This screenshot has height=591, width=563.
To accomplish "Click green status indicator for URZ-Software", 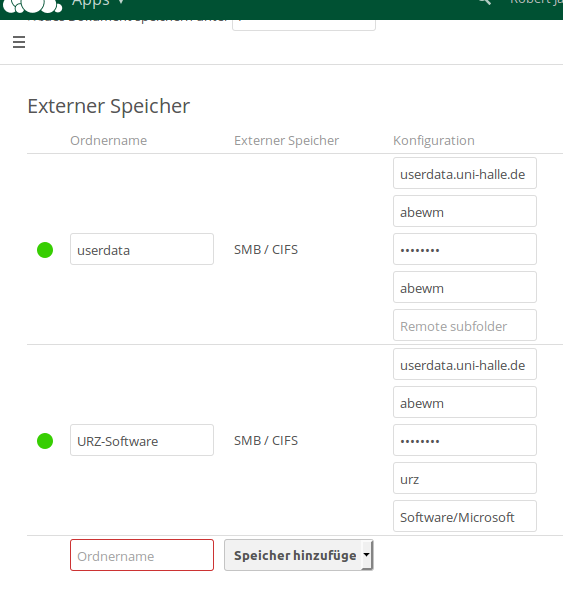I will pos(45,441).
